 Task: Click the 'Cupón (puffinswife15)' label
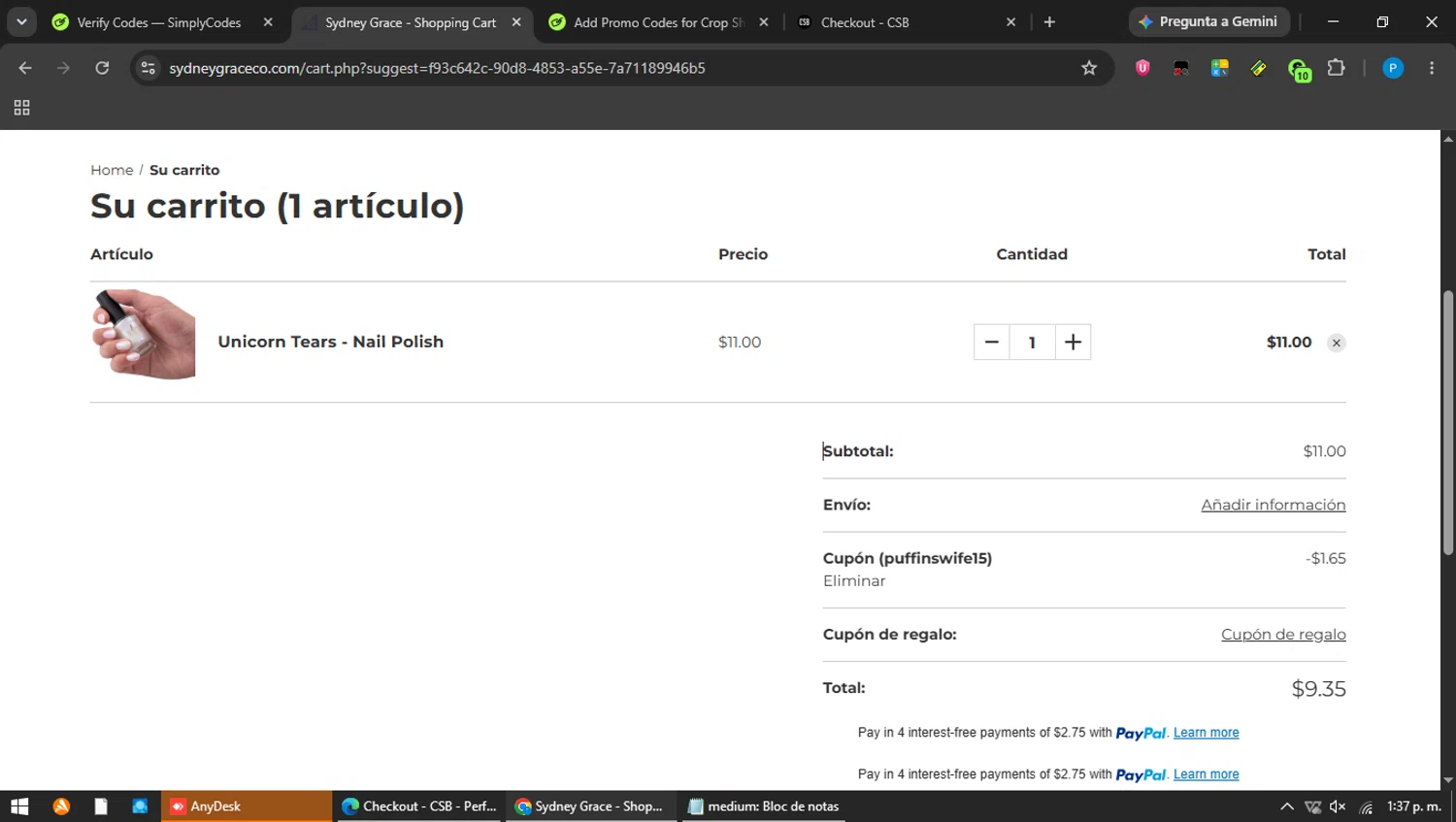(908, 559)
